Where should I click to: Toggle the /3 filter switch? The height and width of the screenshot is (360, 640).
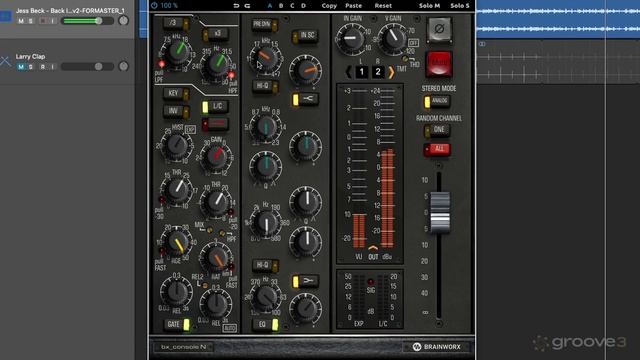tap(176, 23)
